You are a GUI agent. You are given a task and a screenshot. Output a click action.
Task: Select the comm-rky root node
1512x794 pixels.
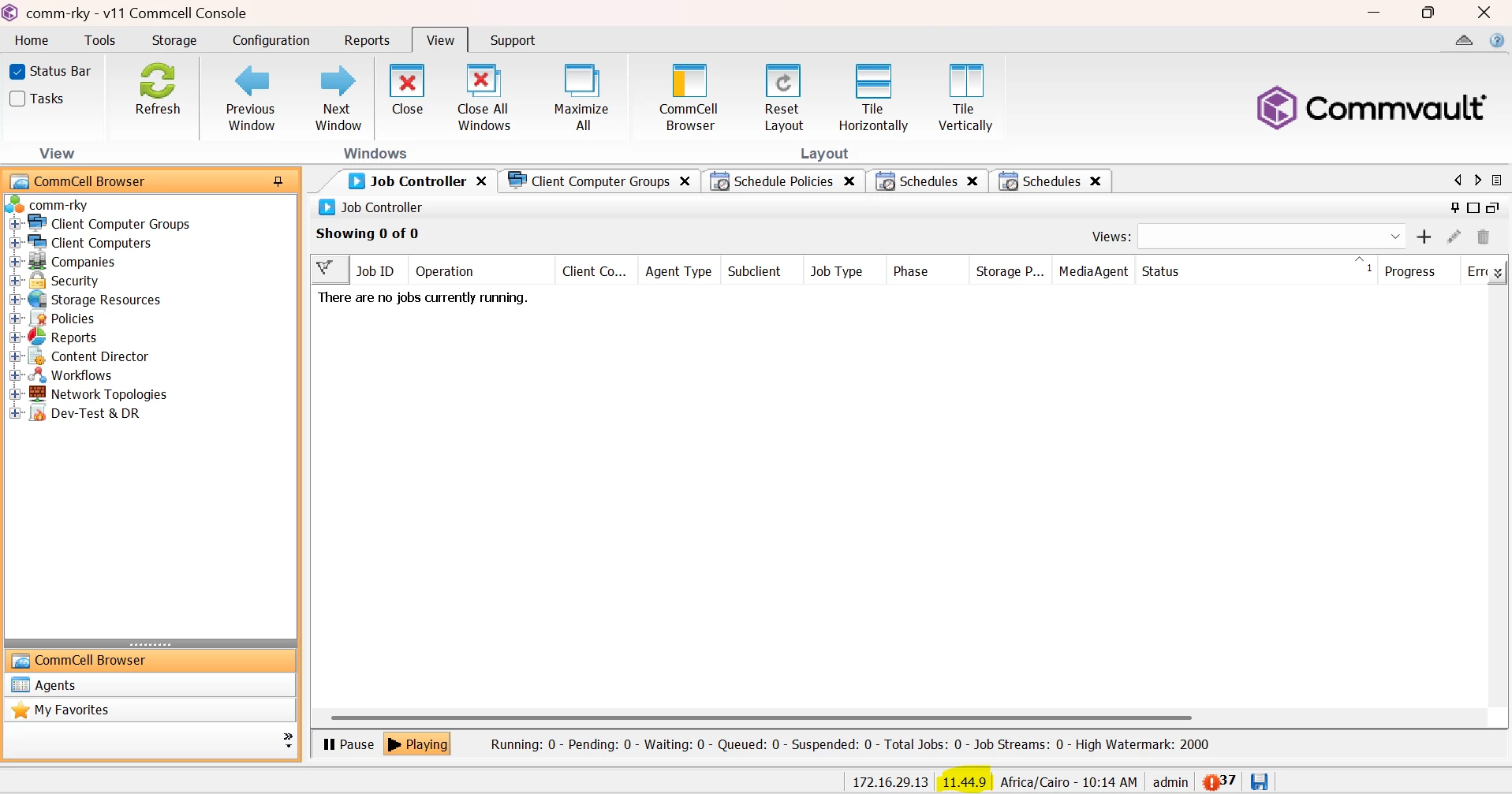58,205
